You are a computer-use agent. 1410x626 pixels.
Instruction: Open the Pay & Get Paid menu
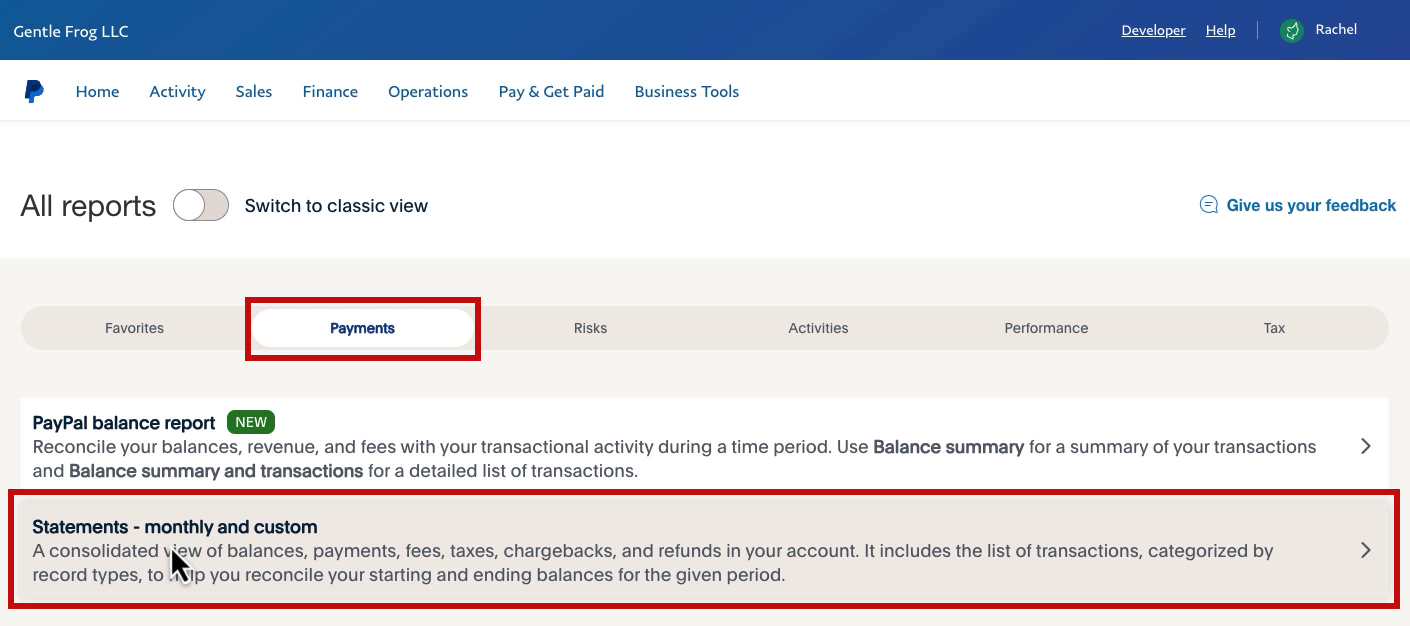tap(551, 92)
